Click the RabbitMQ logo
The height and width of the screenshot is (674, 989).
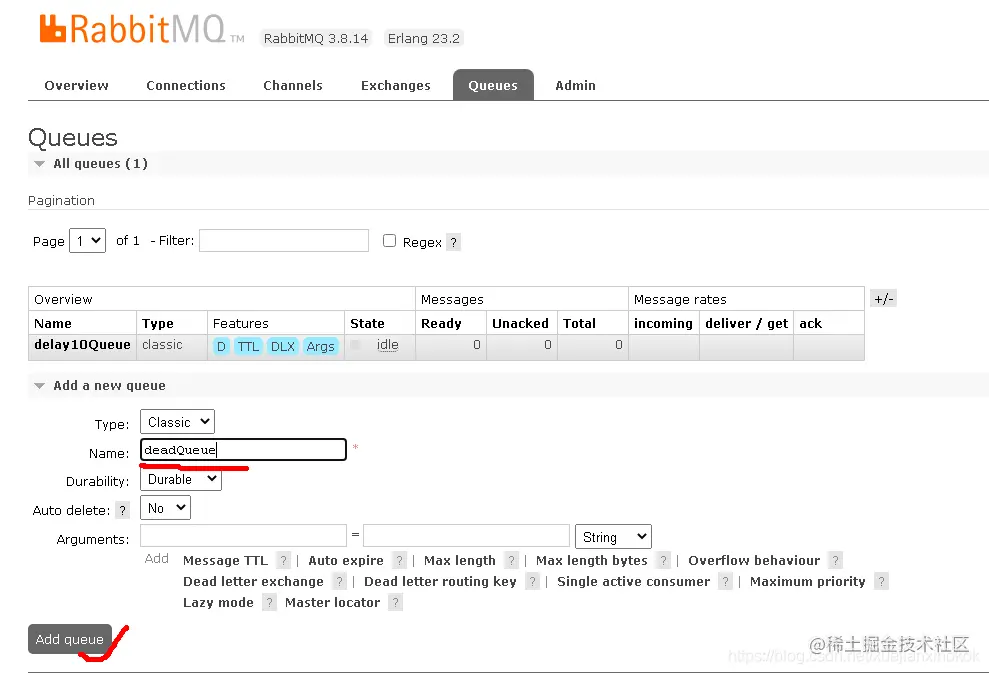pyautogui.click(x=141, y=29)
